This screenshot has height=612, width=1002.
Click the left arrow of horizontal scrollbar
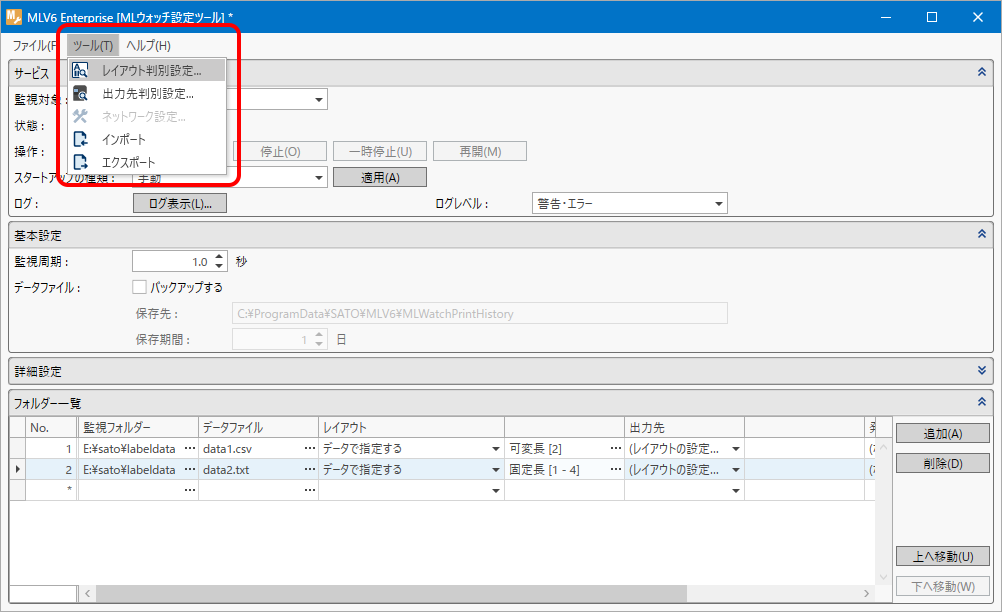[88, 593]
